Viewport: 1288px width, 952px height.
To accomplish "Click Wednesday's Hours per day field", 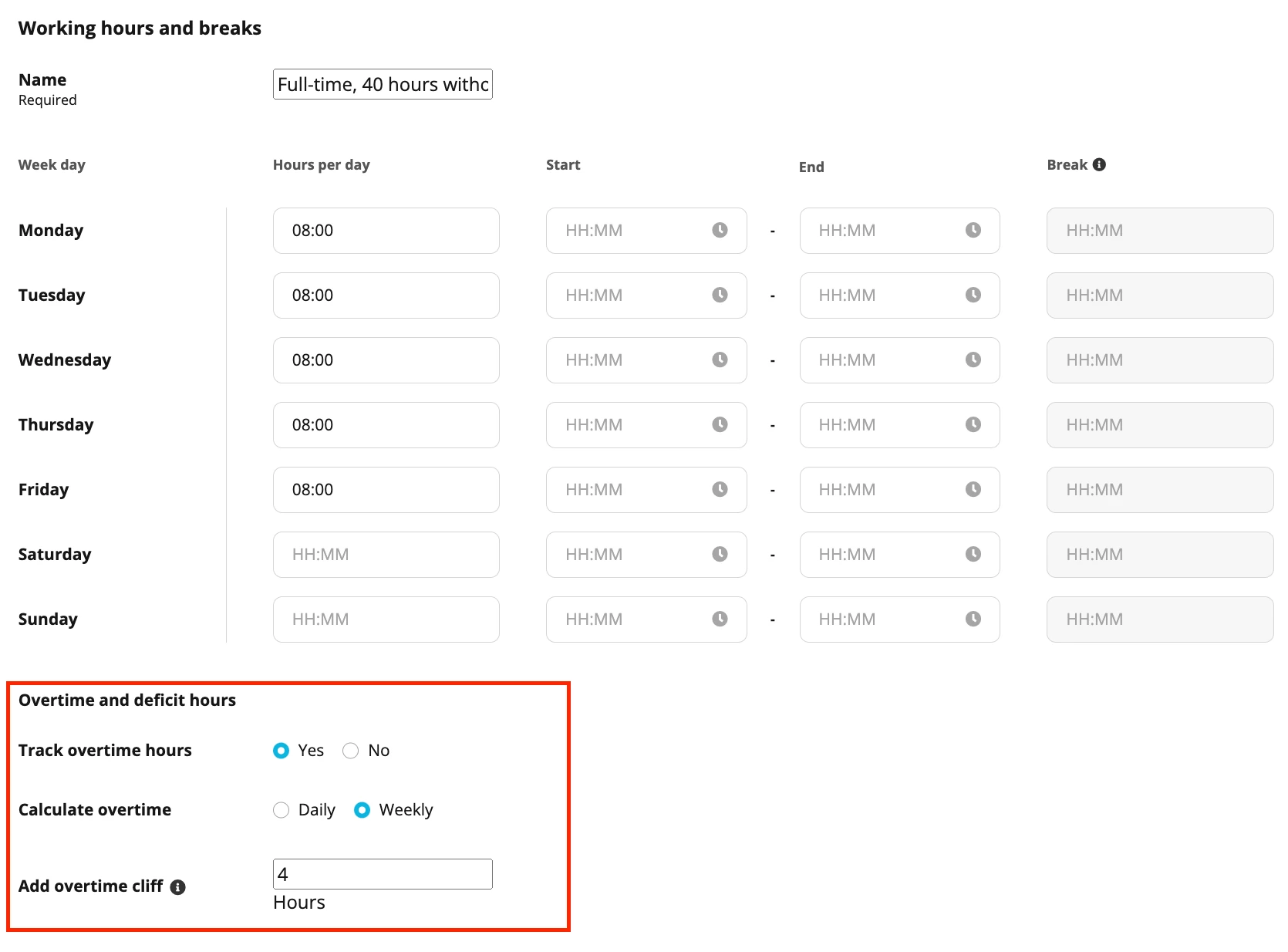I will point(386,360).
